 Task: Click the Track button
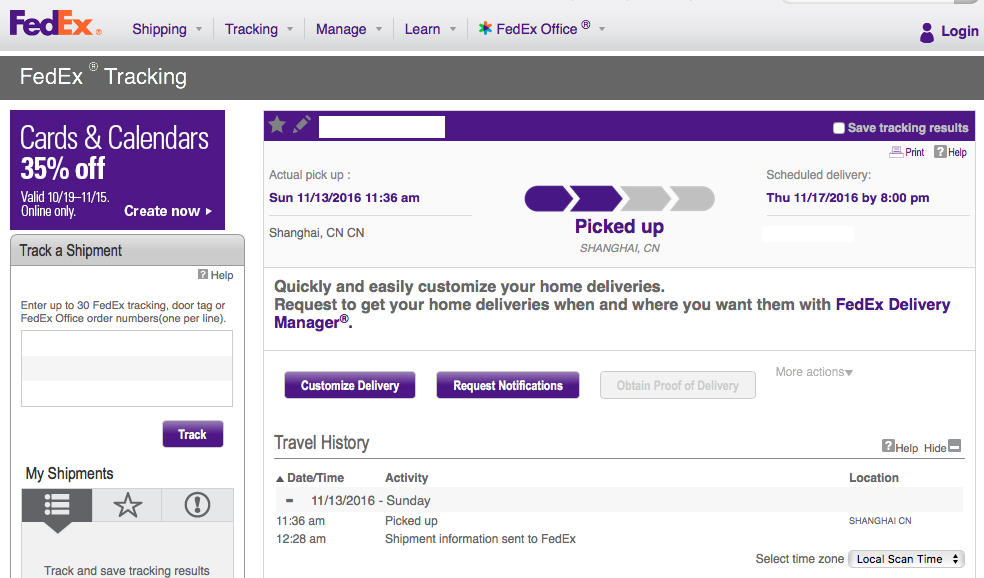193,434
